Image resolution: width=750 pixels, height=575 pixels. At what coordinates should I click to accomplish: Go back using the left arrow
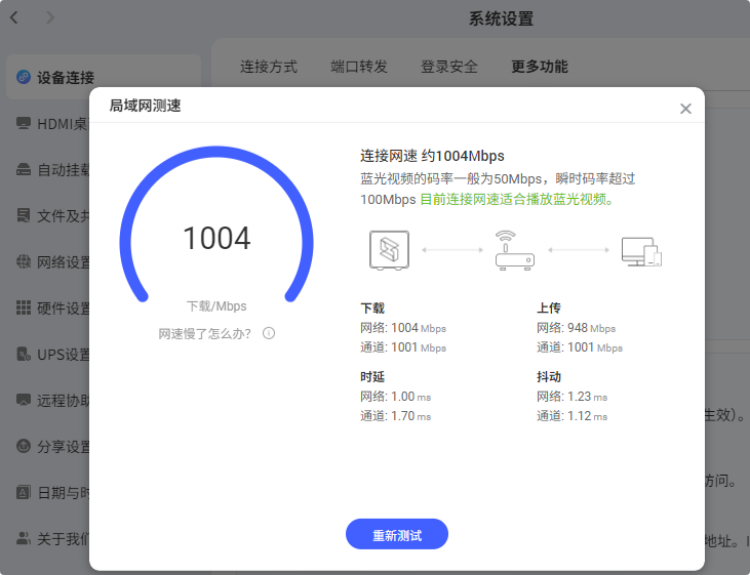(15, 17)
